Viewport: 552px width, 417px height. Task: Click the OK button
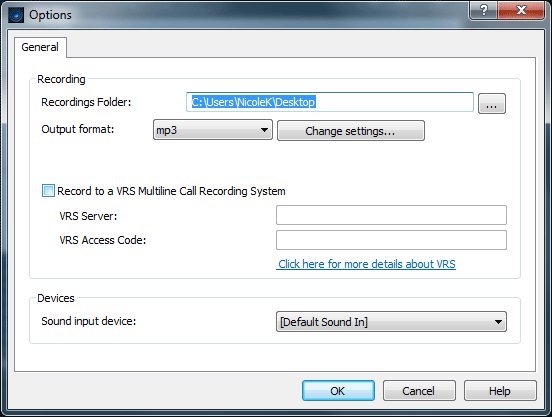(x=338, y=391)
